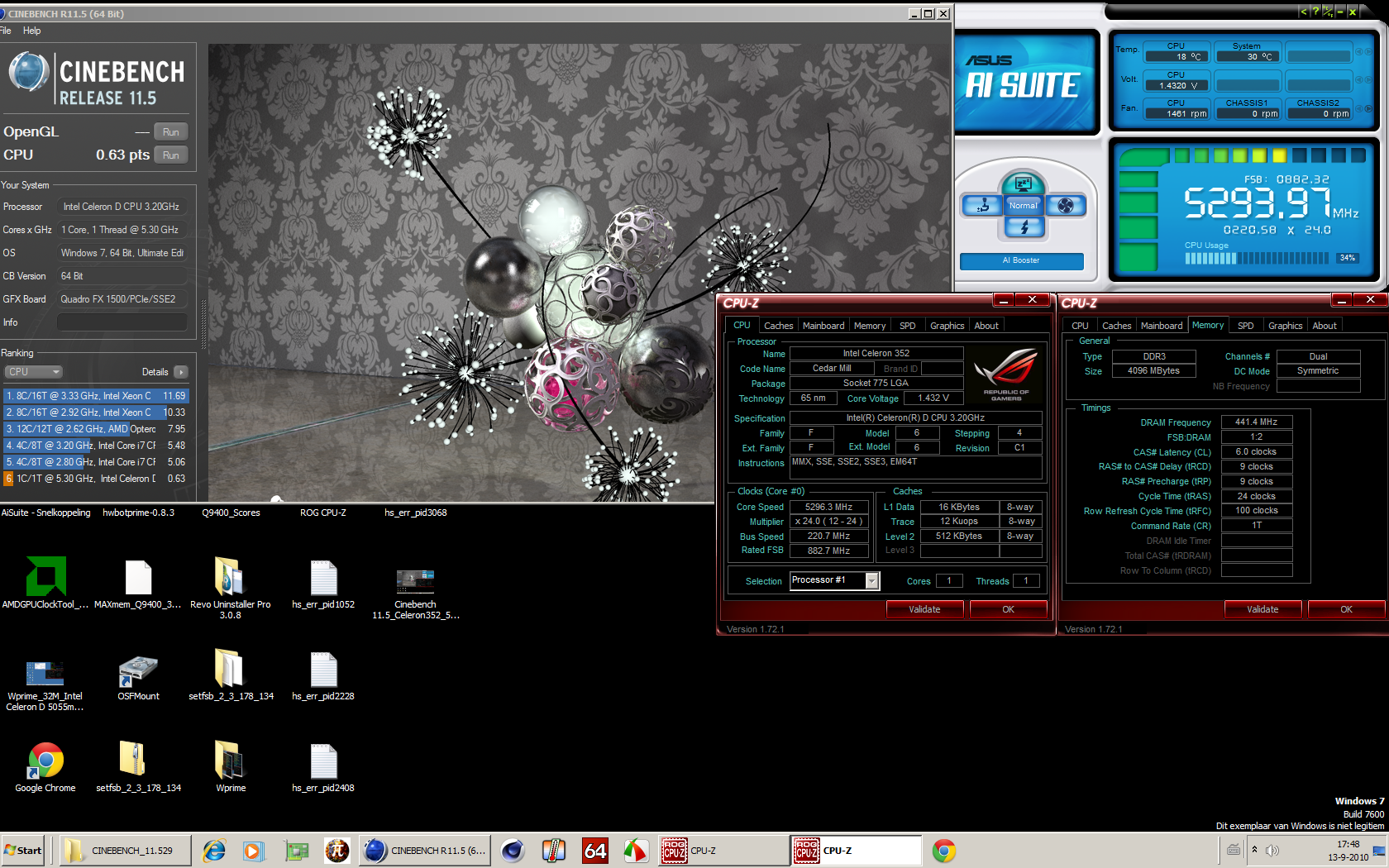The width and height of the screenshot is (1389, 868).
Task: Click the AI Suite sleep mode (zzz monitor) button
Action: [x=1023, y=184]
